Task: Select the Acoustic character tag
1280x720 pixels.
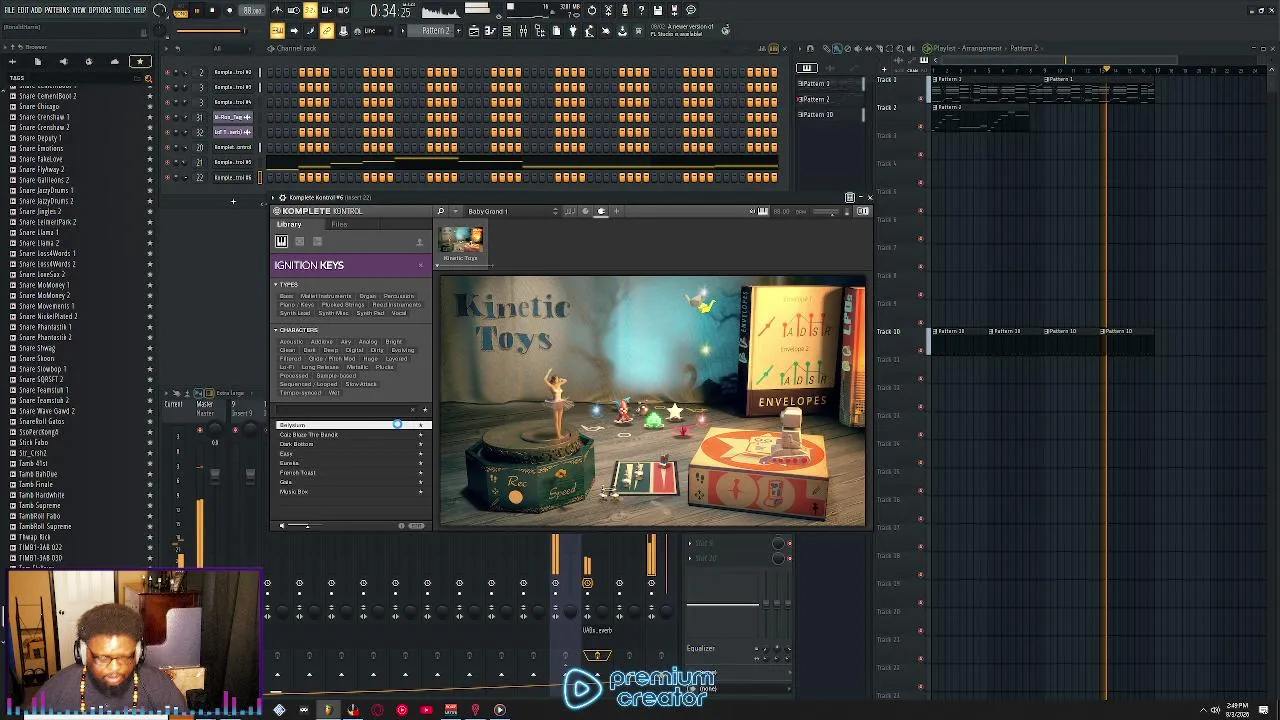Action: (293, 342)
